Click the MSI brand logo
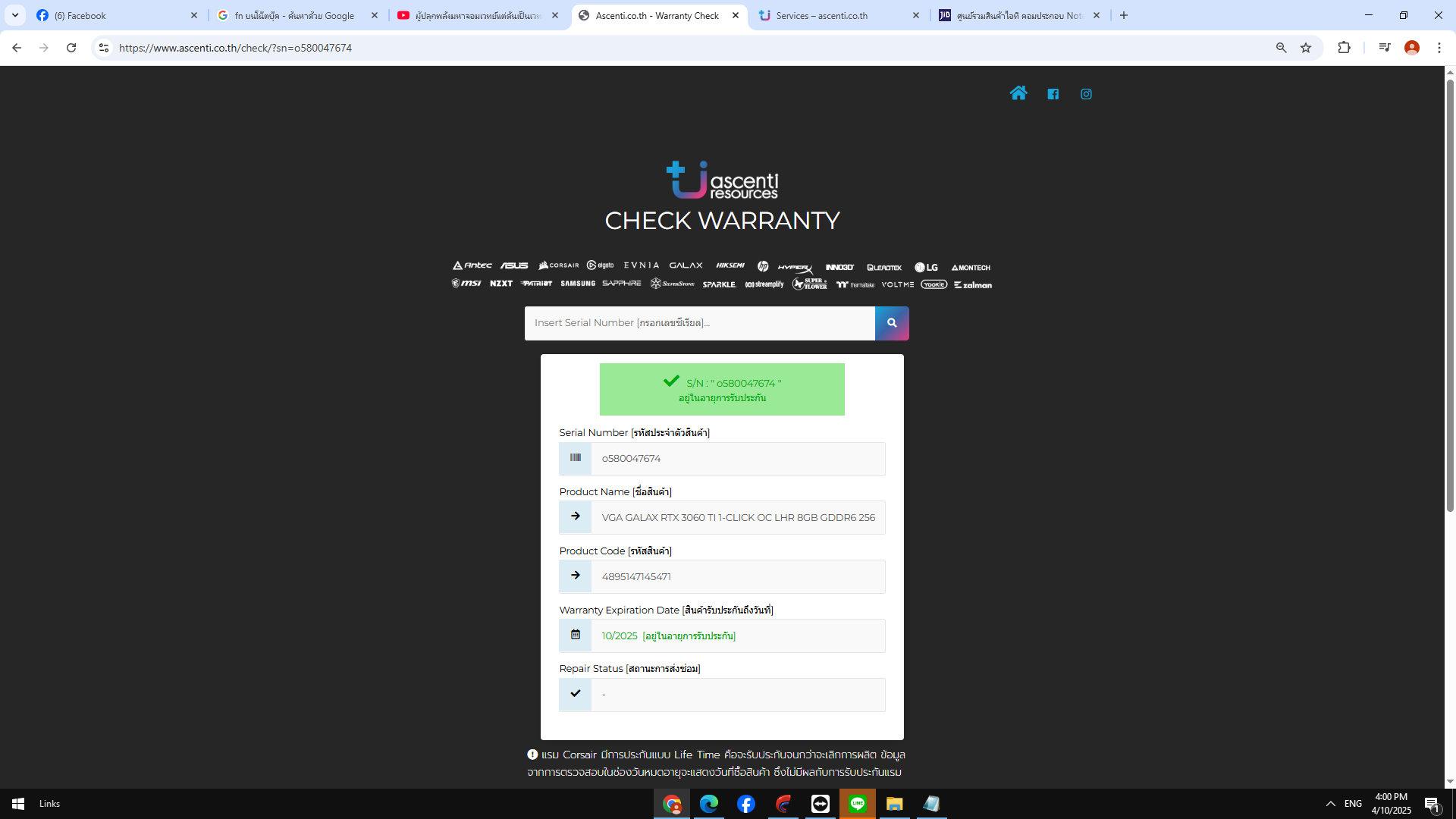 466,284
